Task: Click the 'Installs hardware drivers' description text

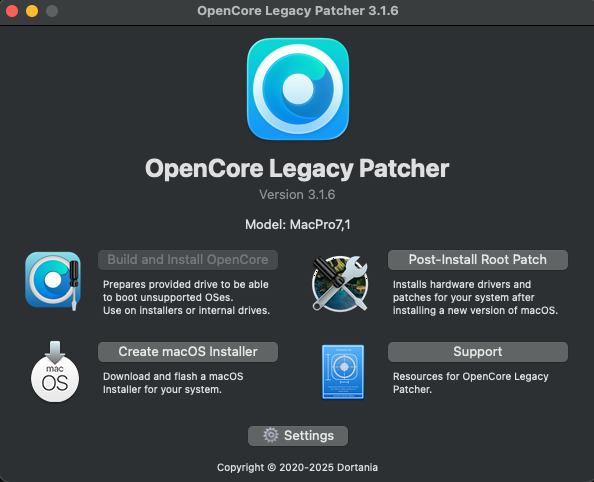Action: pos(475,297)
